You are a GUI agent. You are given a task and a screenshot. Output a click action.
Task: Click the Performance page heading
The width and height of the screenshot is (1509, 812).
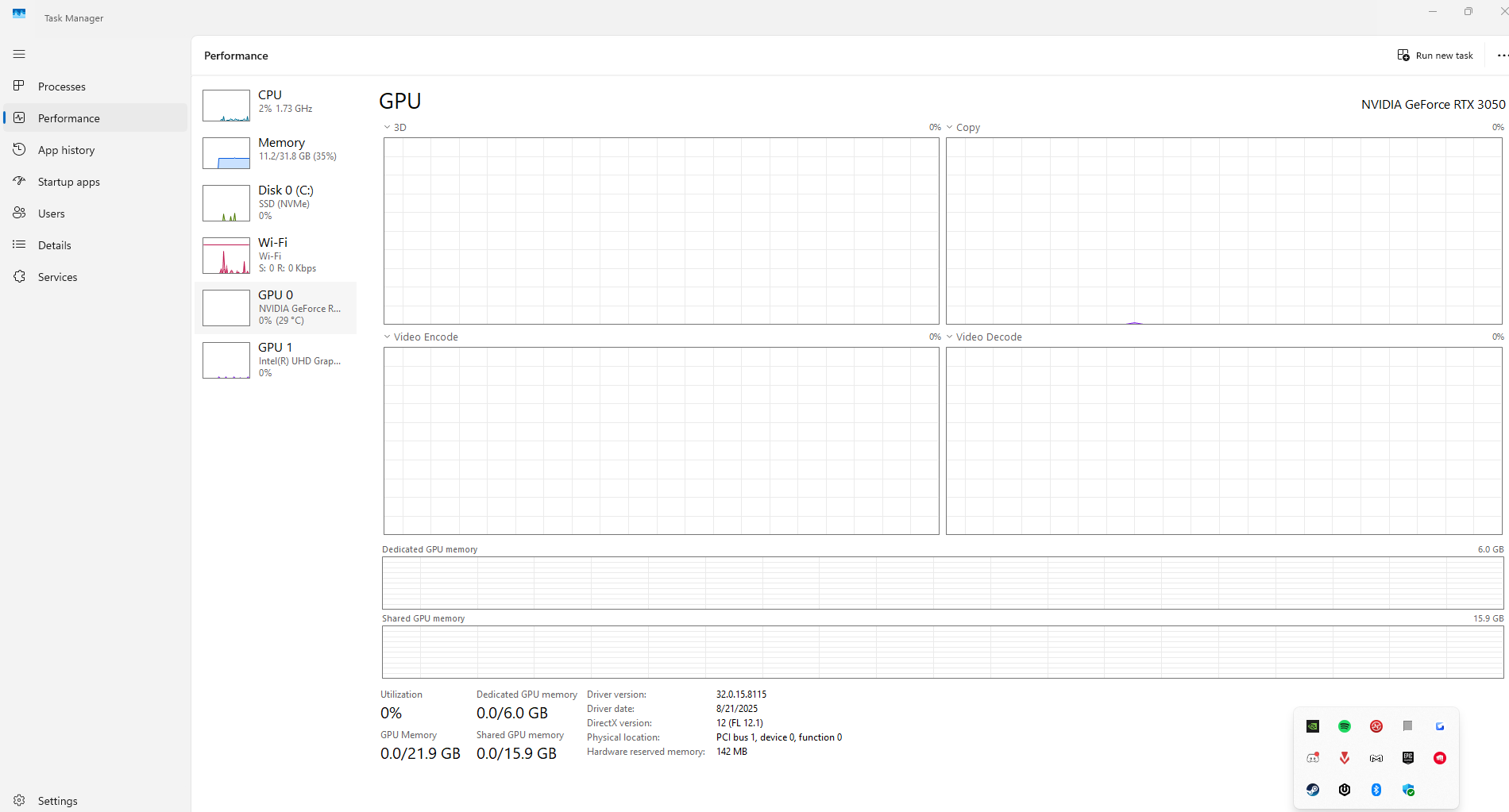(236, 56)
